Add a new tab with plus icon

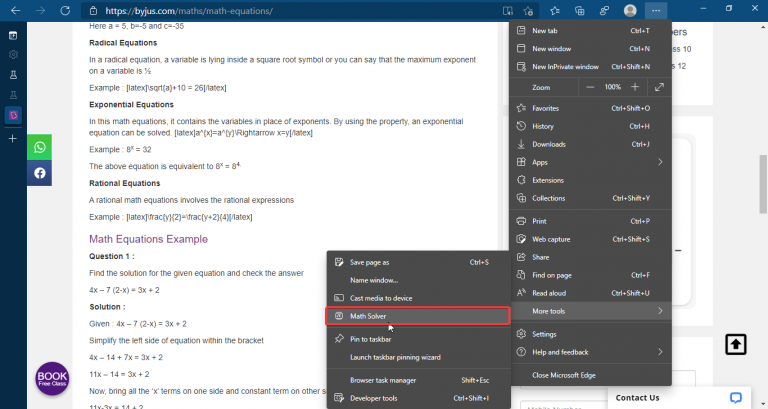pos(13,139)
